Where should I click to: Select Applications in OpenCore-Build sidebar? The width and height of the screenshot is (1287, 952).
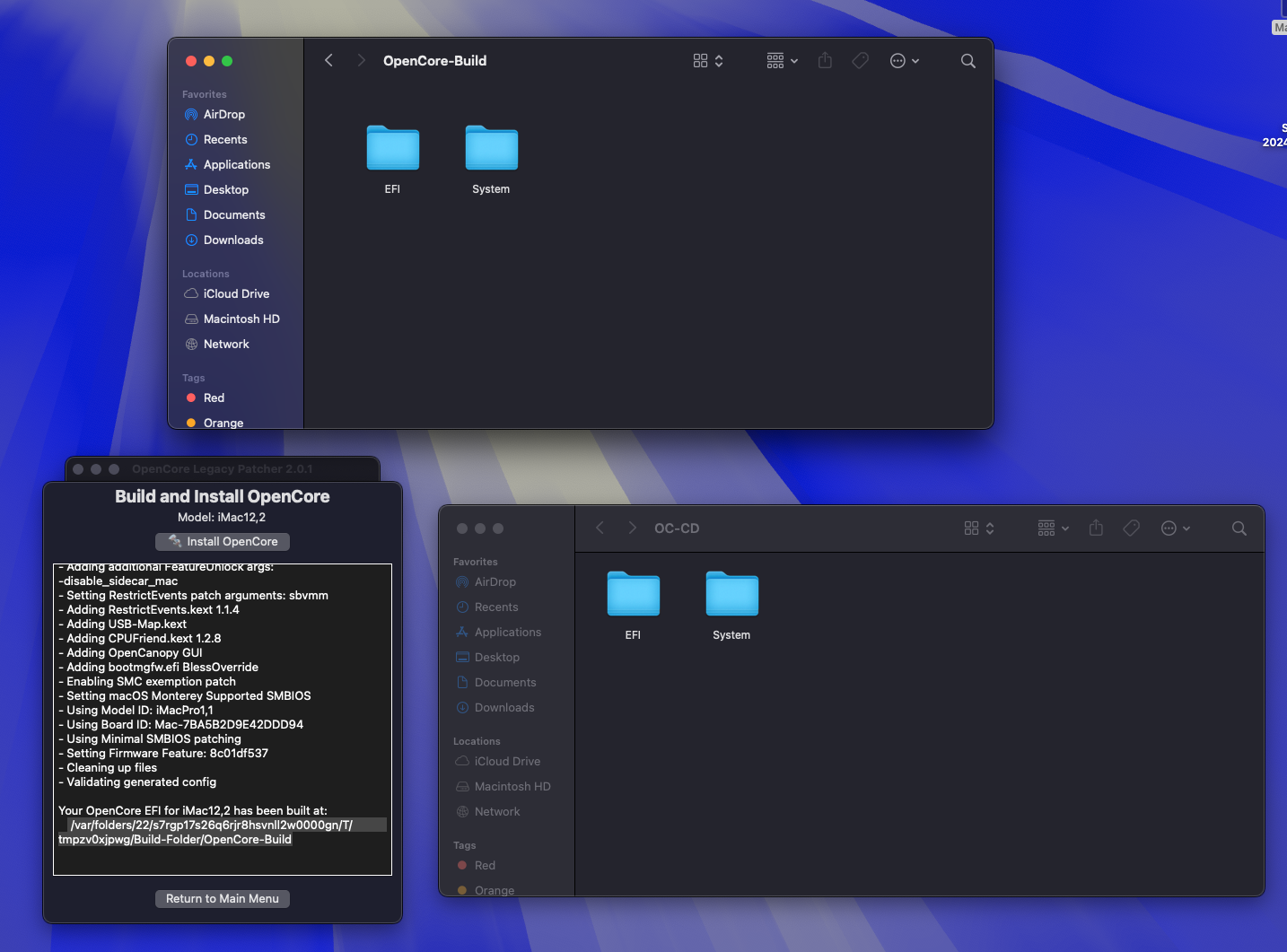(236, 164)
